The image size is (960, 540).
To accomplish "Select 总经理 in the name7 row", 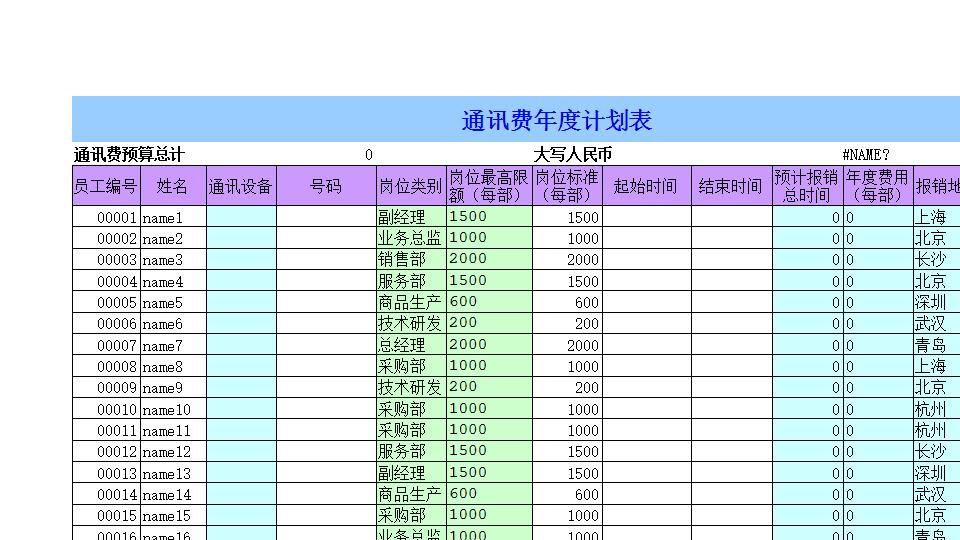I will [411, 345].
